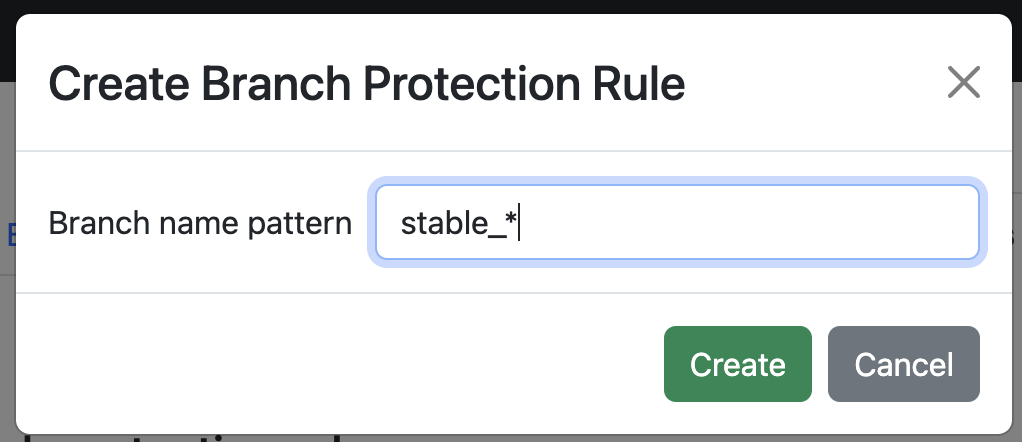Click the partially hidden text at right edge
Viewport: 1022px width, 442px height.
1014,236
